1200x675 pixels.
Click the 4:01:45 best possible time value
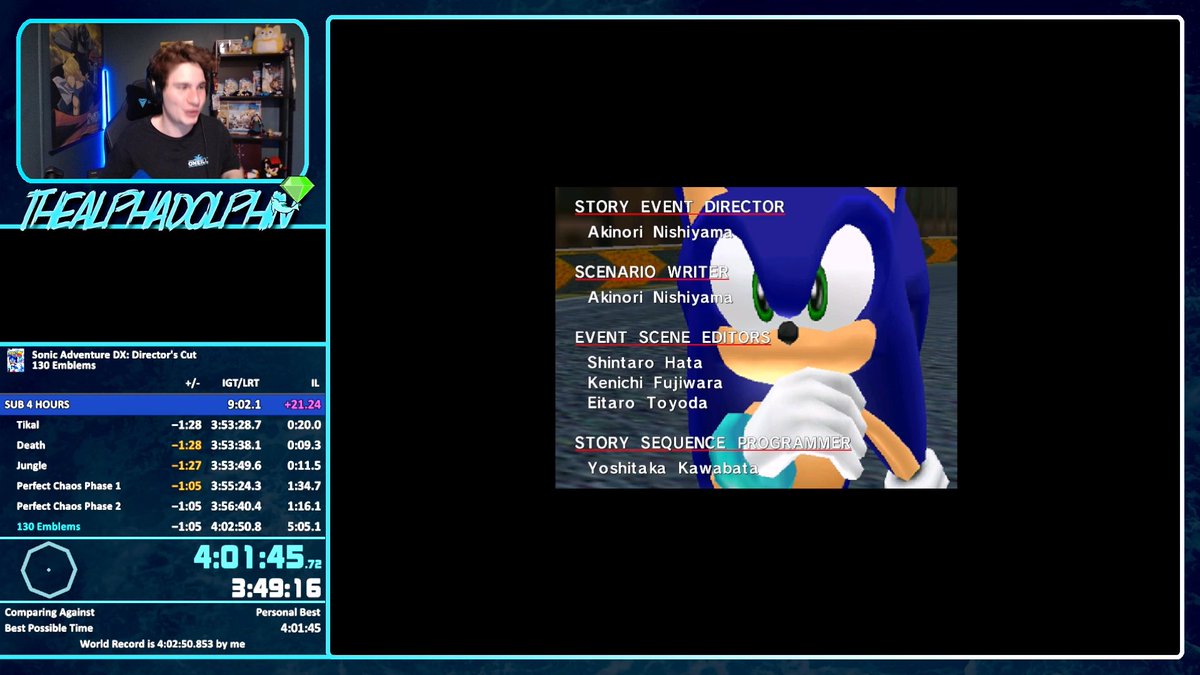tap(301, 628)
